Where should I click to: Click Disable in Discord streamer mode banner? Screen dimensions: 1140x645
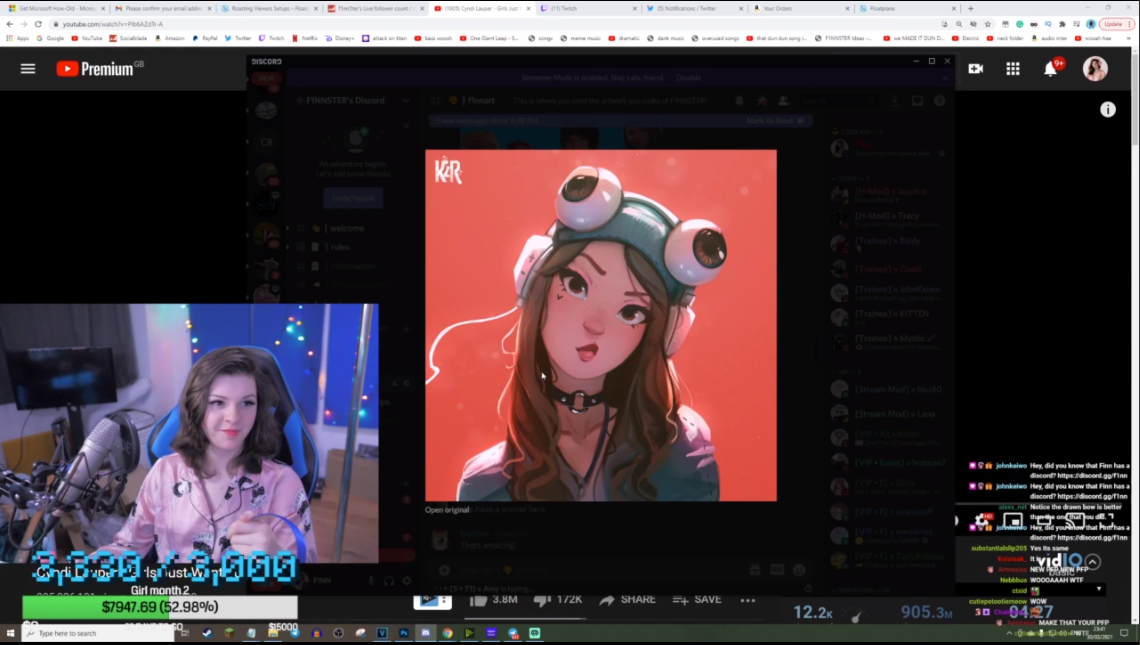click(x=689, y=77)
